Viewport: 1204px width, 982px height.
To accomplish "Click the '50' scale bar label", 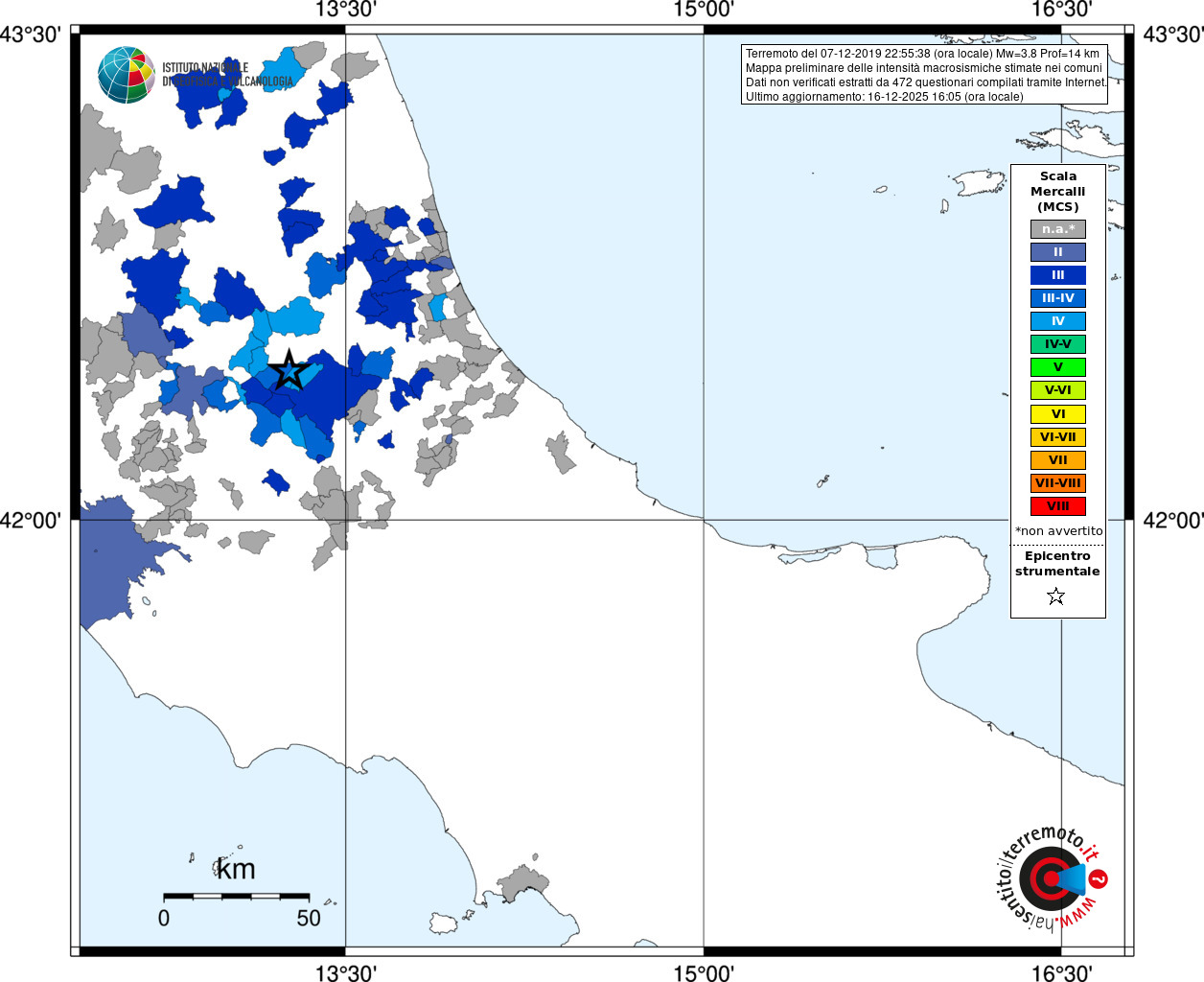I will pos(309,918).
